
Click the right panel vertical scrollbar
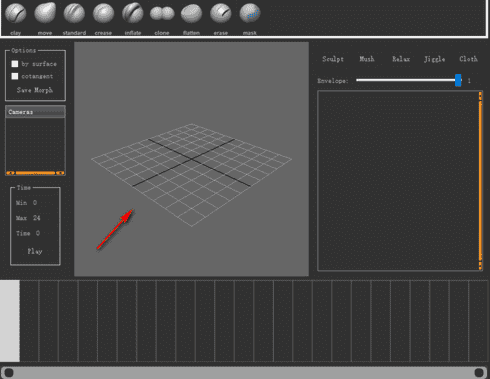pos(480,180)
